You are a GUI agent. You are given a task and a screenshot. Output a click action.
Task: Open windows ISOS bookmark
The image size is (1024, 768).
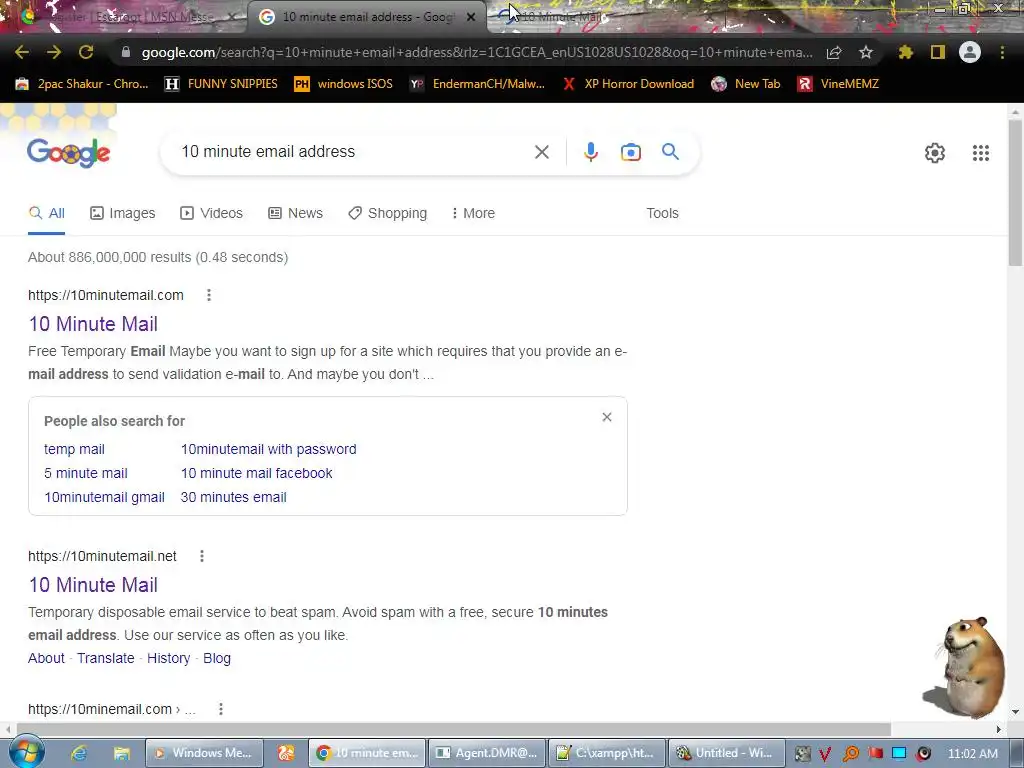pos(344,84)
